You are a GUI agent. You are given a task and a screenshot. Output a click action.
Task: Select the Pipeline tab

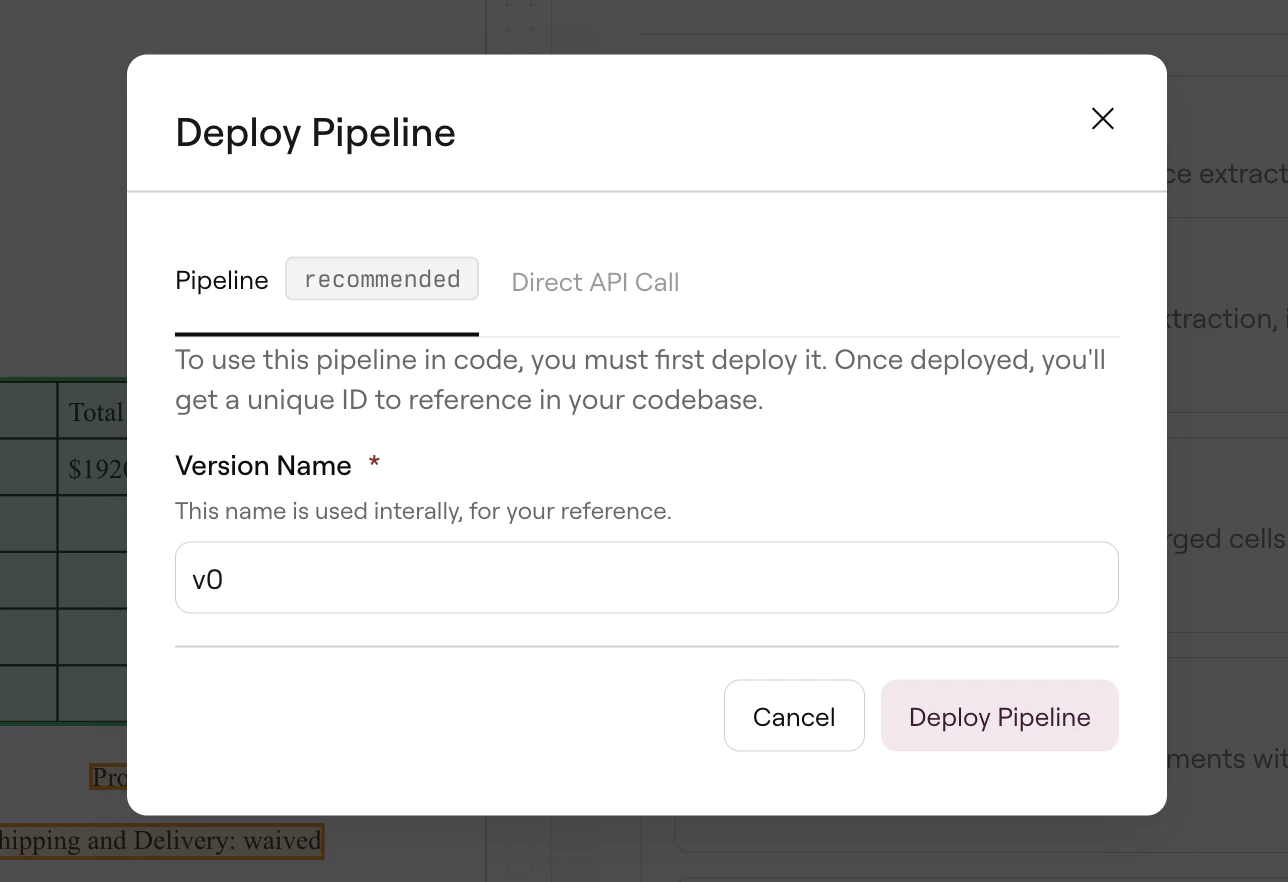(221, 280)
